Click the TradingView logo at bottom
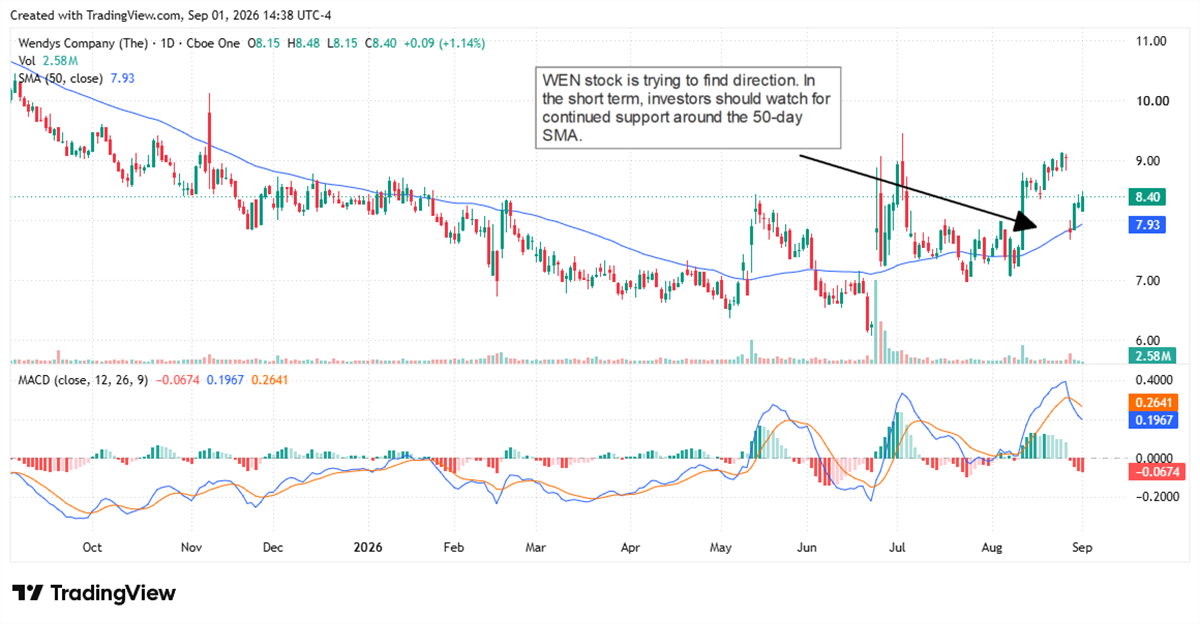 tap(93, 593)
